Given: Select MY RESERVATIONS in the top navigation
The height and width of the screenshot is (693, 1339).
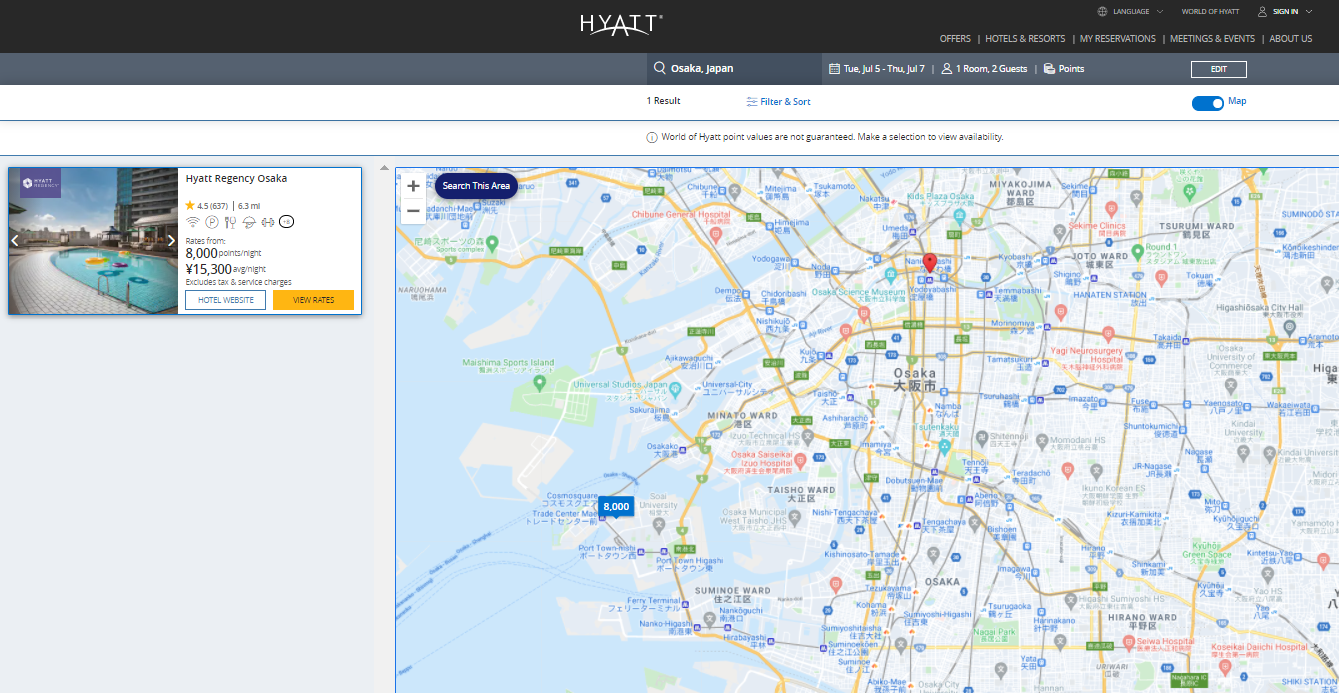Looking at the screenshot, I should tap(1117, 38).
